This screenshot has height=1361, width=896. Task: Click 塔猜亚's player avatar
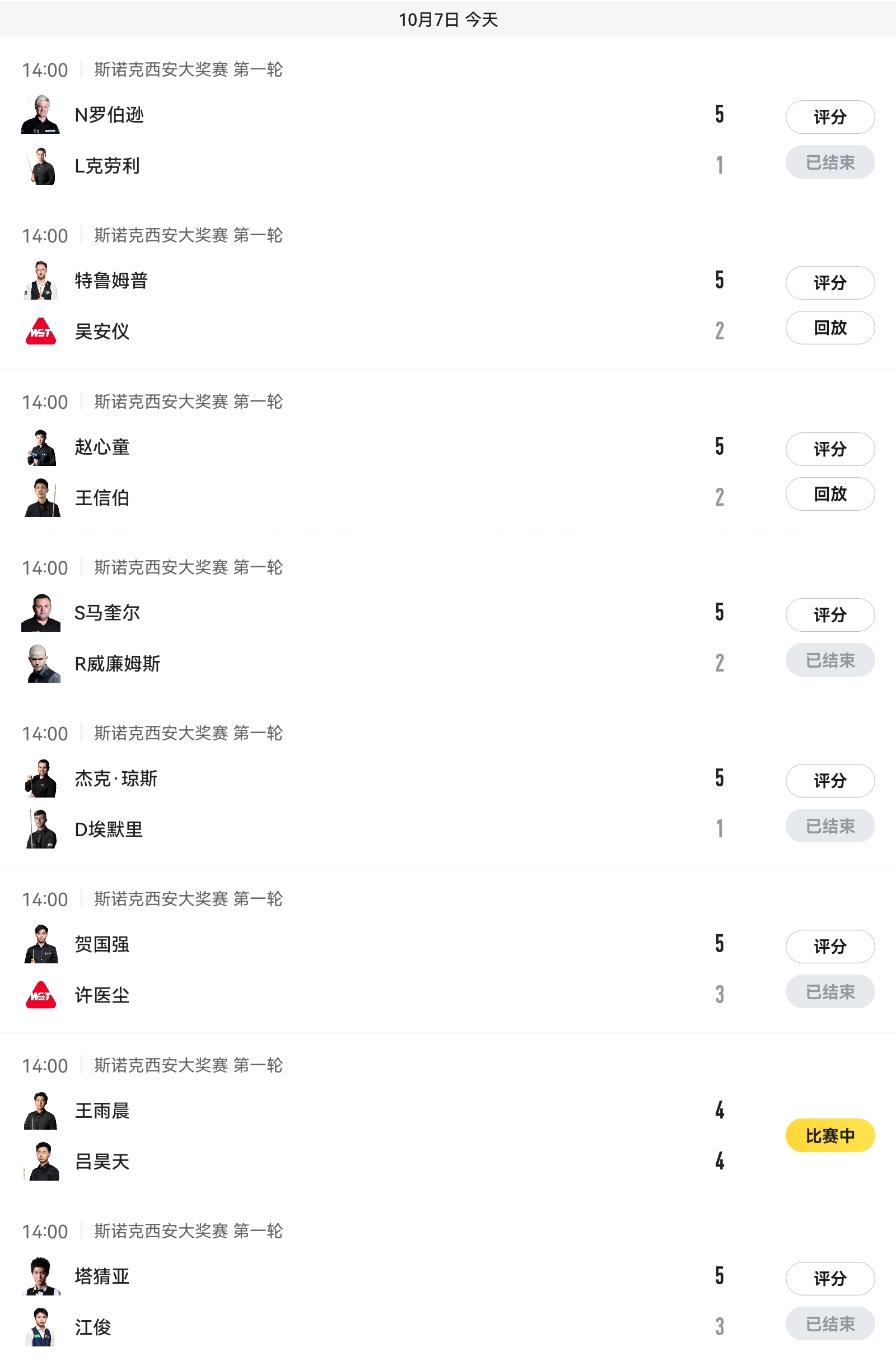coord(40,1276)
